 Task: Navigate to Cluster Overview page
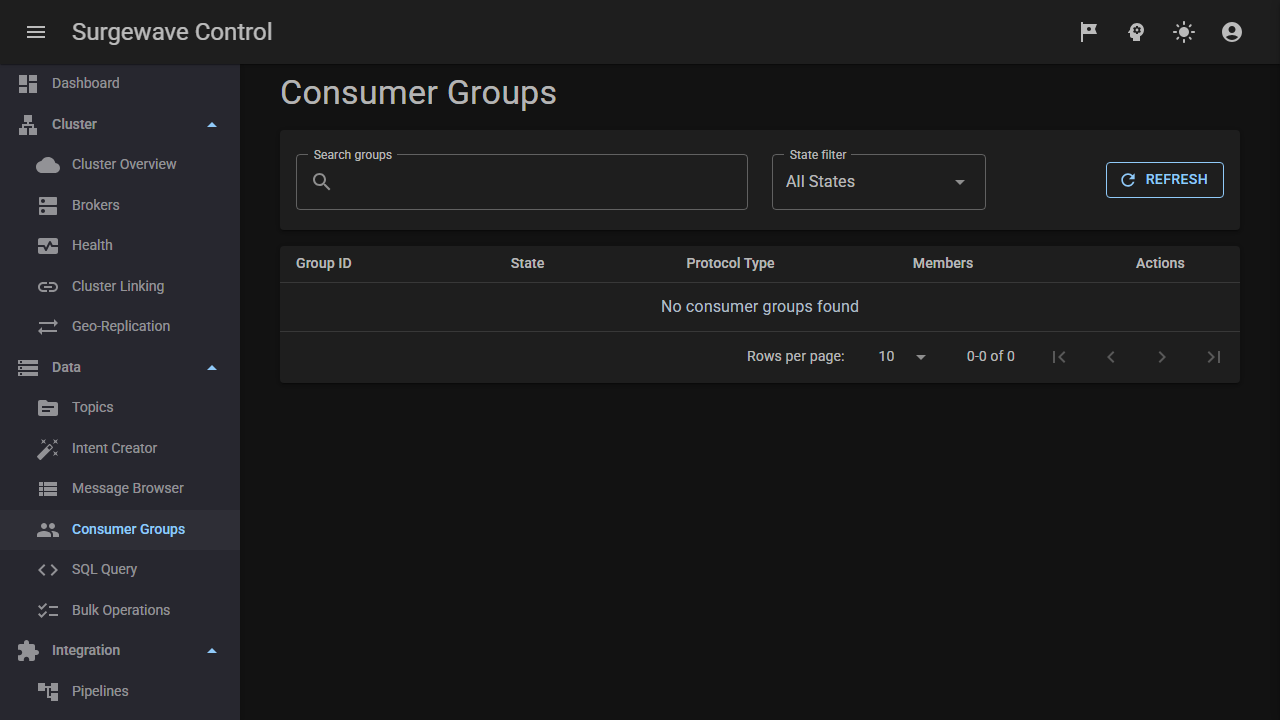pyautogui.click(x=120, y=165)
